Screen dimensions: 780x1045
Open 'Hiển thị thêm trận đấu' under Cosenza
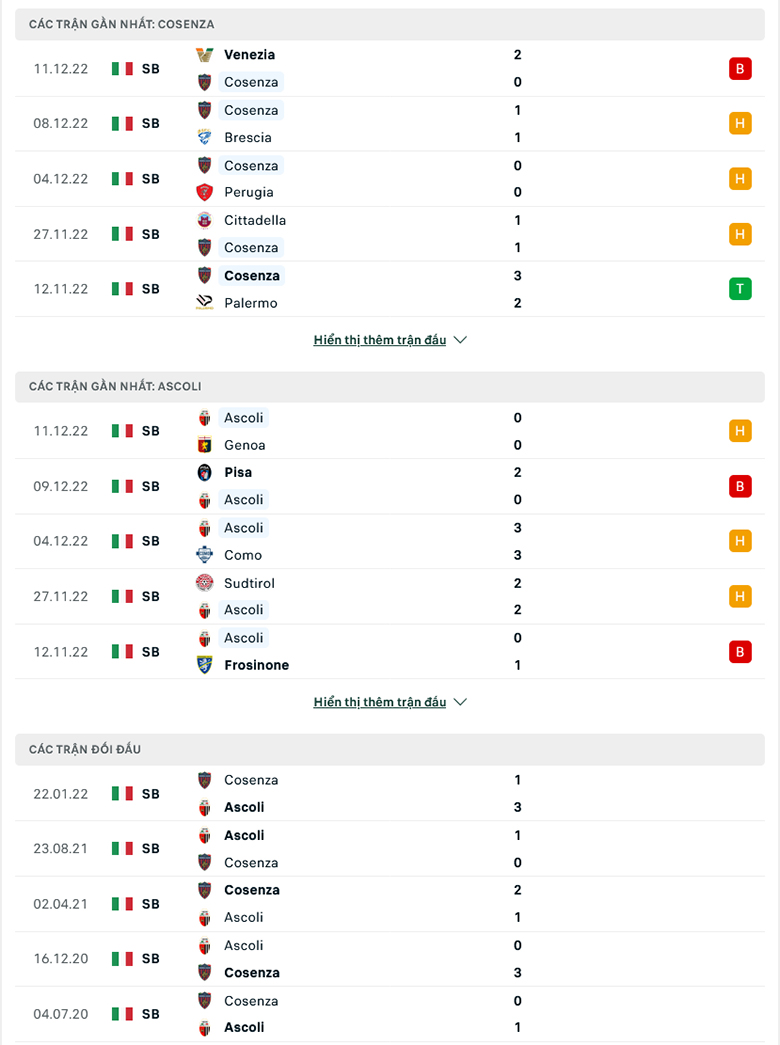click(x=380, y=340)
